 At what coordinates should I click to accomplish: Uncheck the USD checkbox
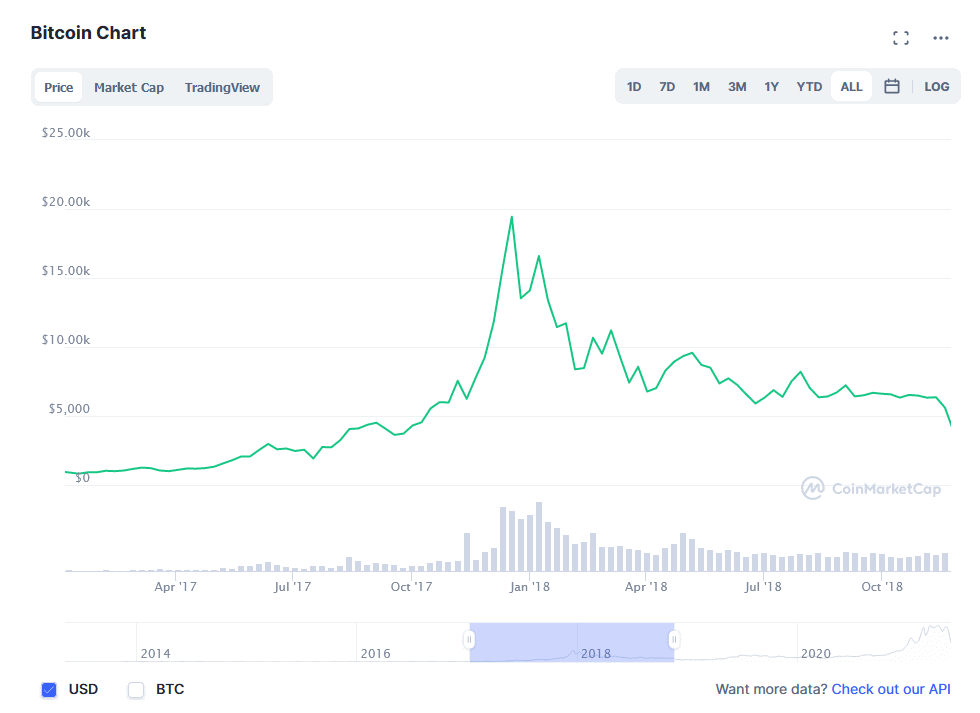pos(49,689)
